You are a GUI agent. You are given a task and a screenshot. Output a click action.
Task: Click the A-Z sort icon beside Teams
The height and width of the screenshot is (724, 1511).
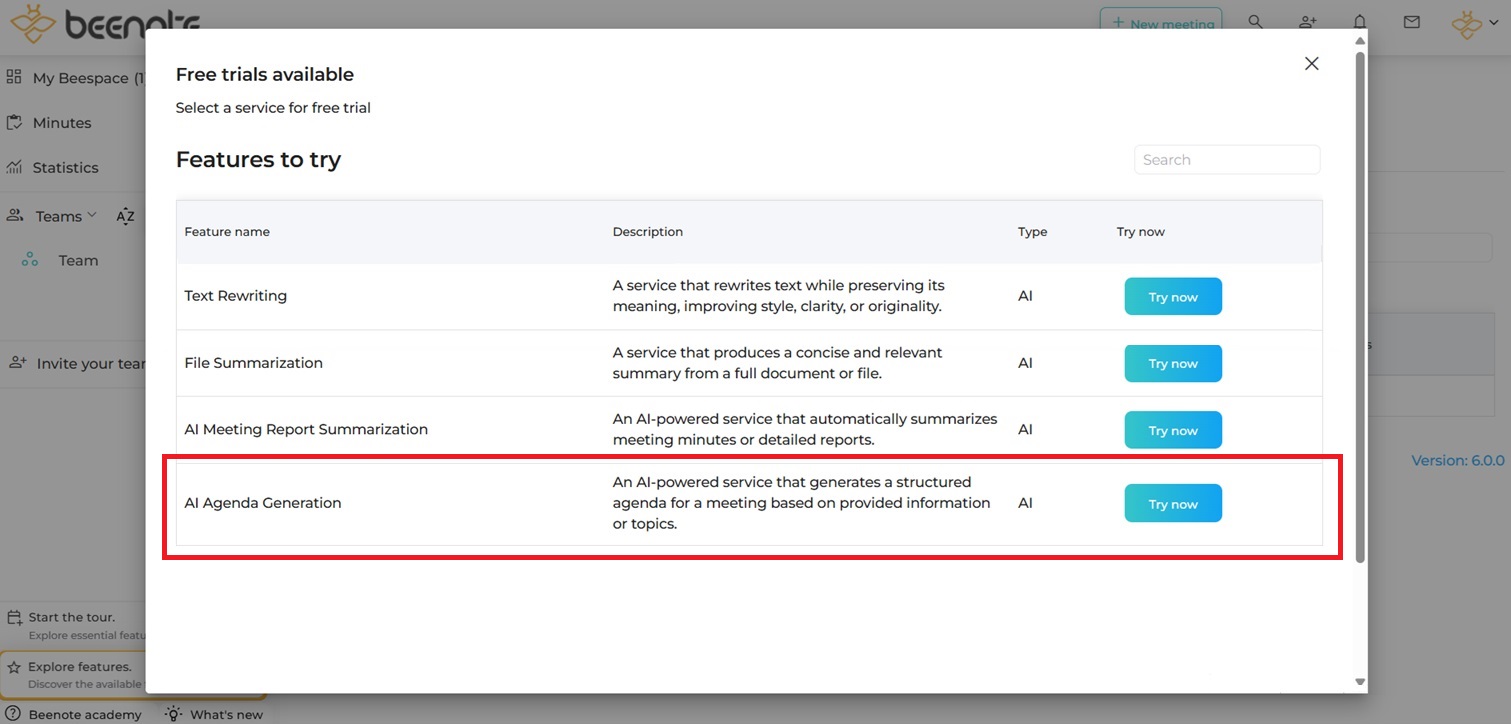coord(125,216)
